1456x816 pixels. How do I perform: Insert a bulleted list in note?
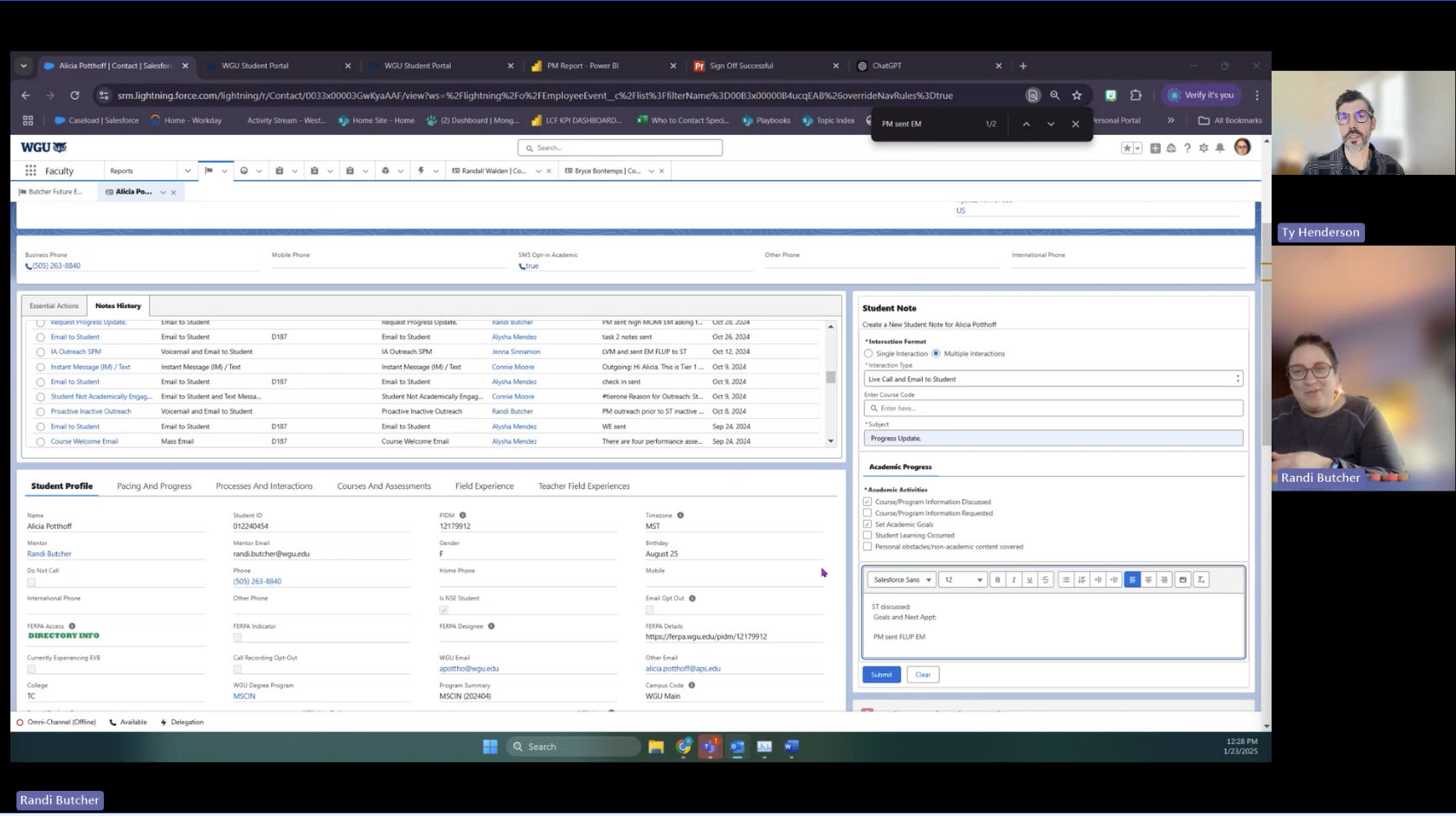pos(1066,580)
